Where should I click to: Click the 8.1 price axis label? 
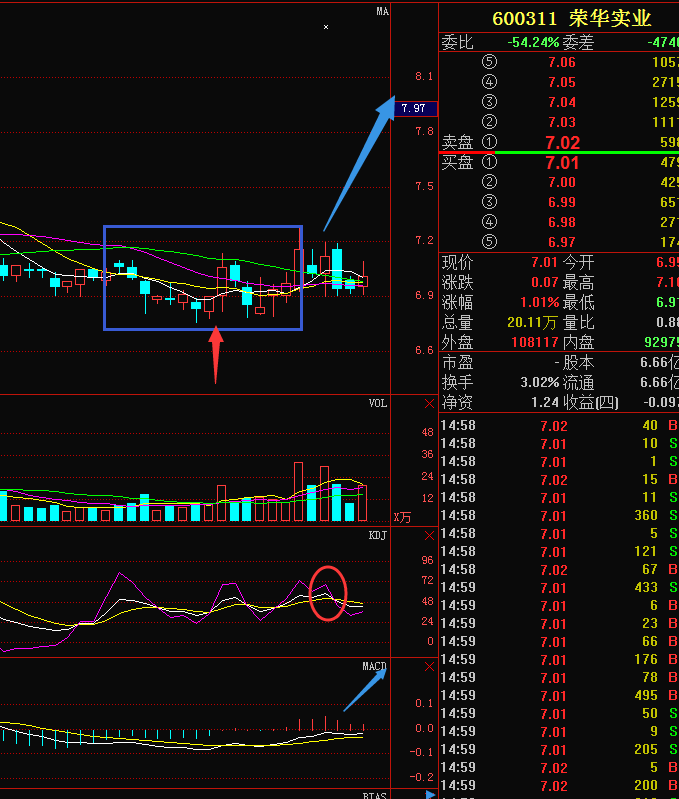point(424,76)
